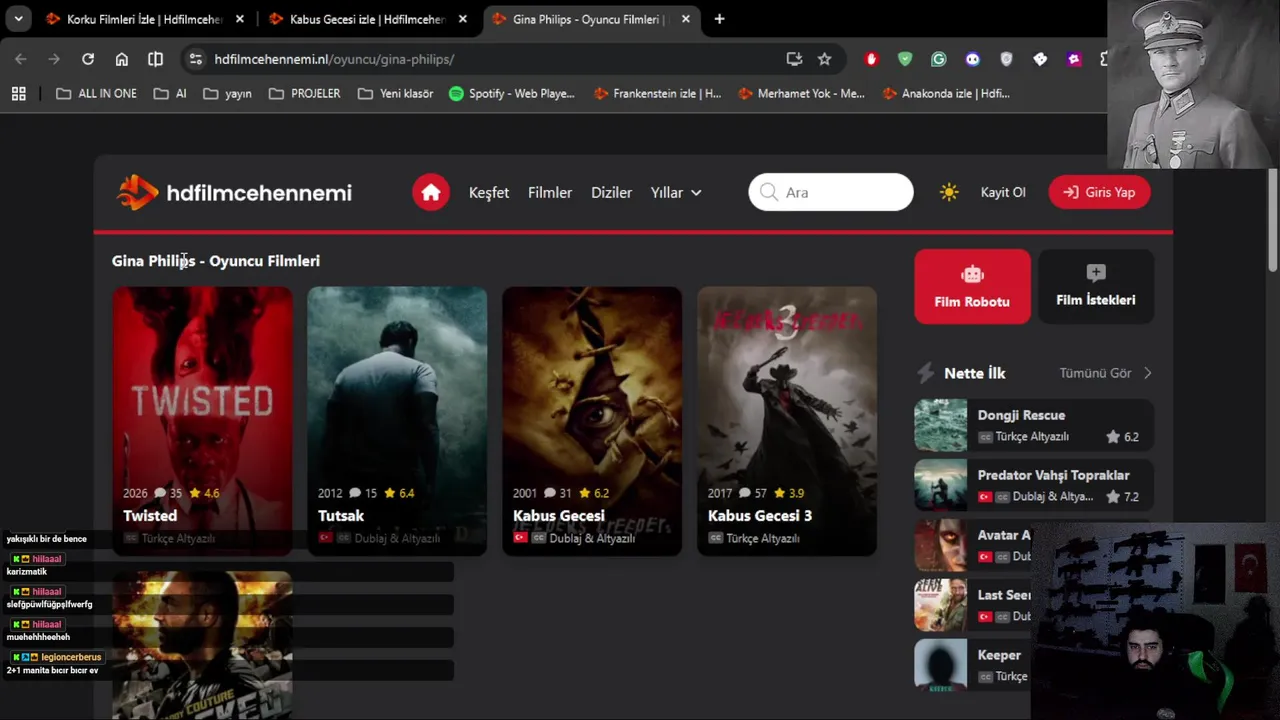Open the Last Seen list thumbnail
This screenshot has width=1280, height=720.
click(940, 605)
